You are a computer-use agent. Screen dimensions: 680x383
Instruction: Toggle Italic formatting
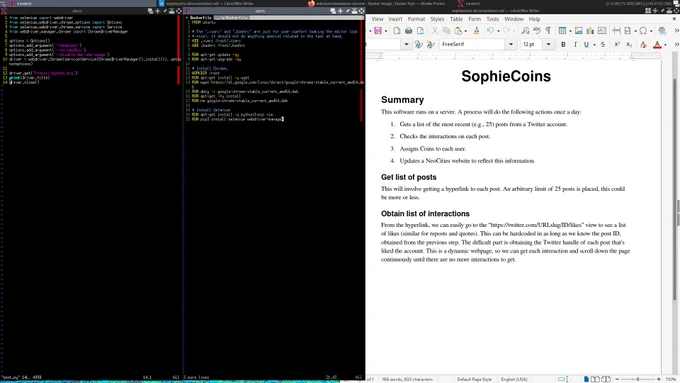pos(575,44)
